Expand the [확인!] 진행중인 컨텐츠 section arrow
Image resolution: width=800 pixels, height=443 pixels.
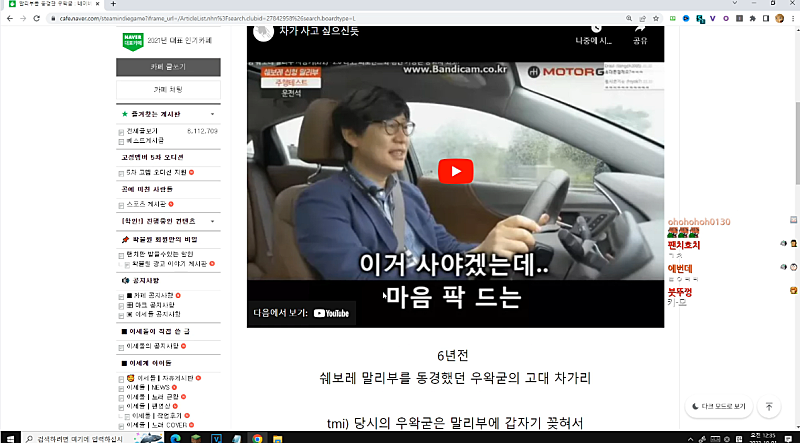tap(213, 222)
